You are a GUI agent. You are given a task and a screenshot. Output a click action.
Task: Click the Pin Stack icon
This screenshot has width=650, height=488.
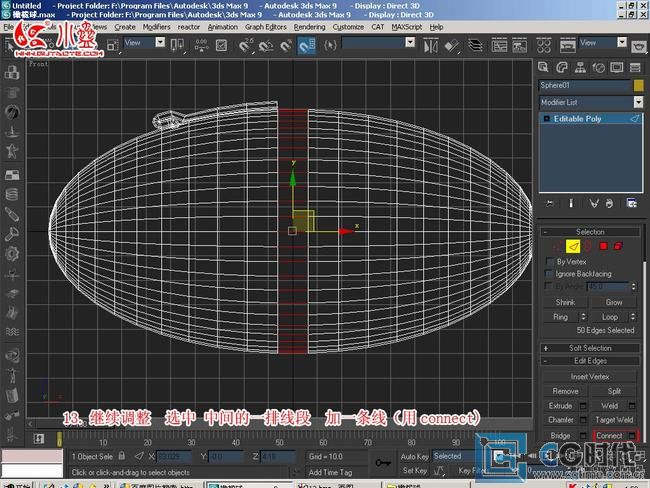(550, 204)
